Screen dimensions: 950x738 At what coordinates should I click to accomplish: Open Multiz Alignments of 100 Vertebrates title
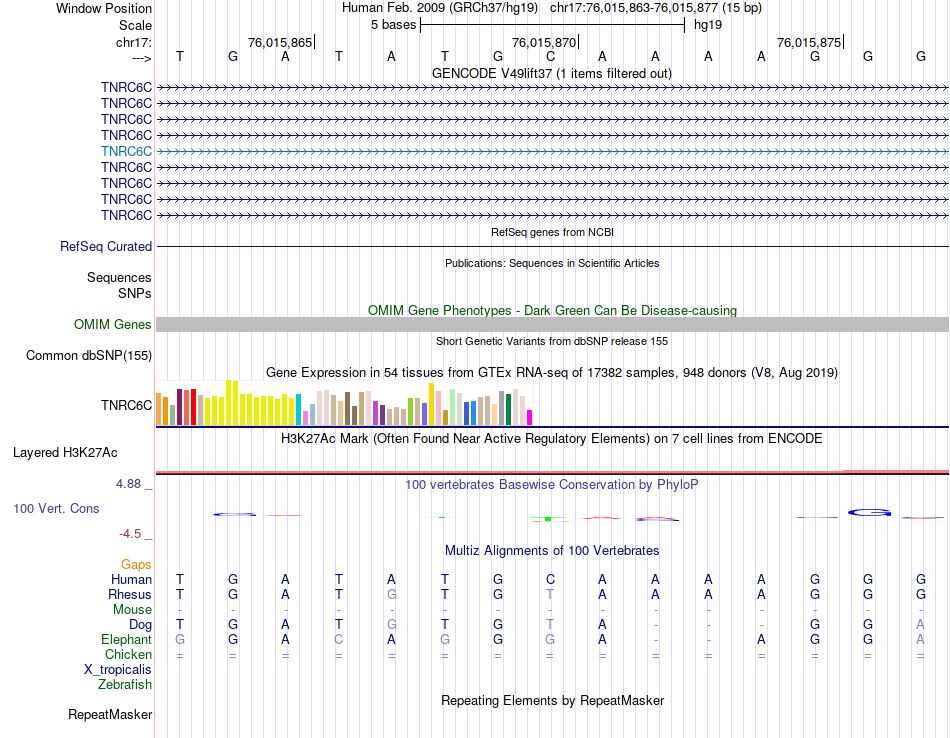point(552,551)
